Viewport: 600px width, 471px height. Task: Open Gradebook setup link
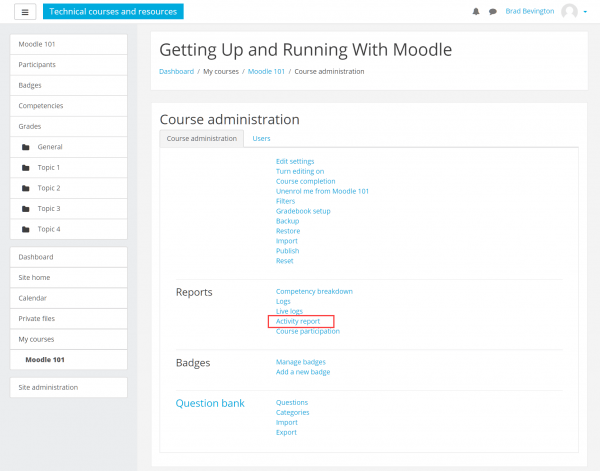[x=303, y=211]
